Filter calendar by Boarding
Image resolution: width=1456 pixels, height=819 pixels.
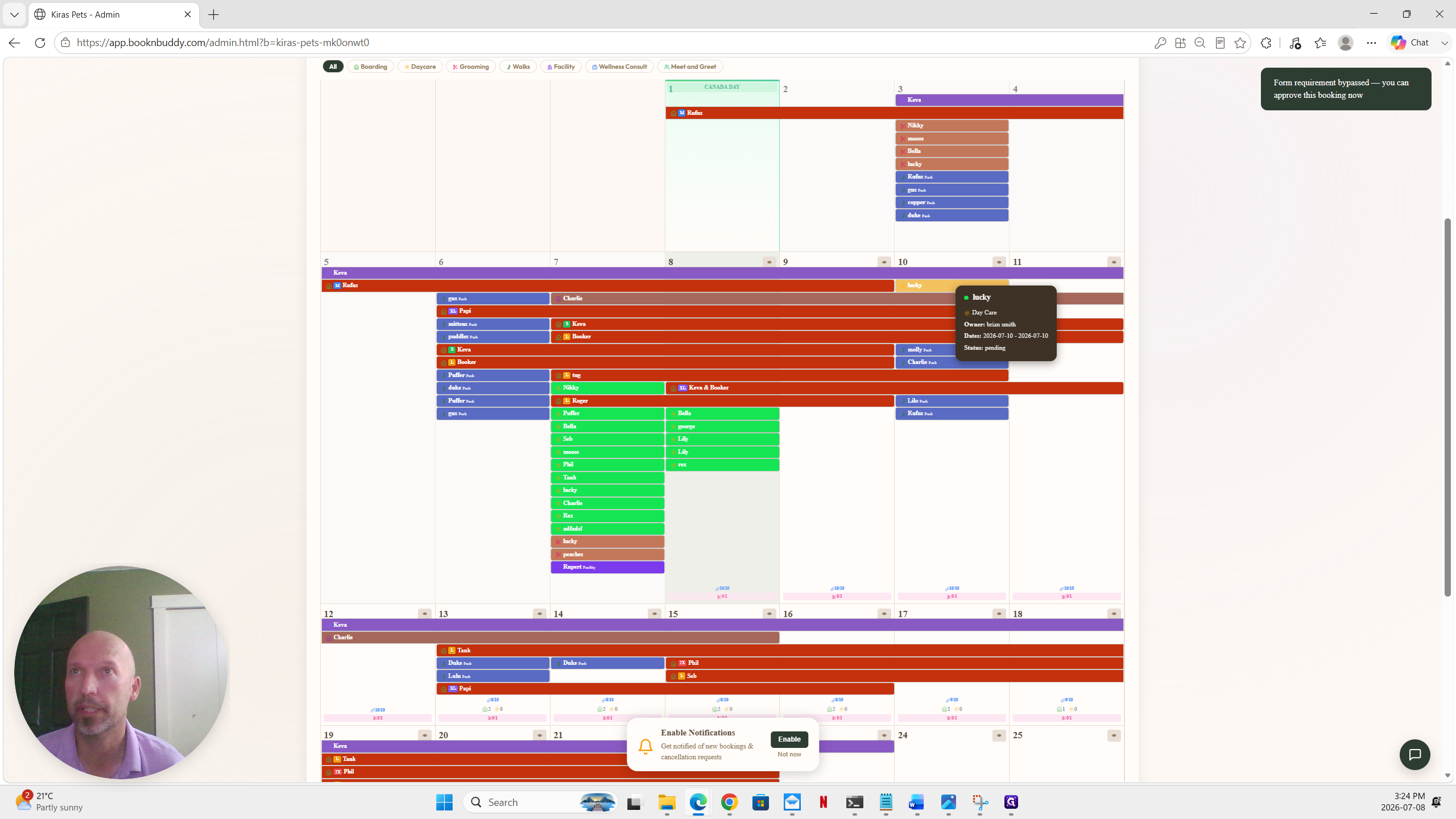pyautogui.click(x=370, y=67)
